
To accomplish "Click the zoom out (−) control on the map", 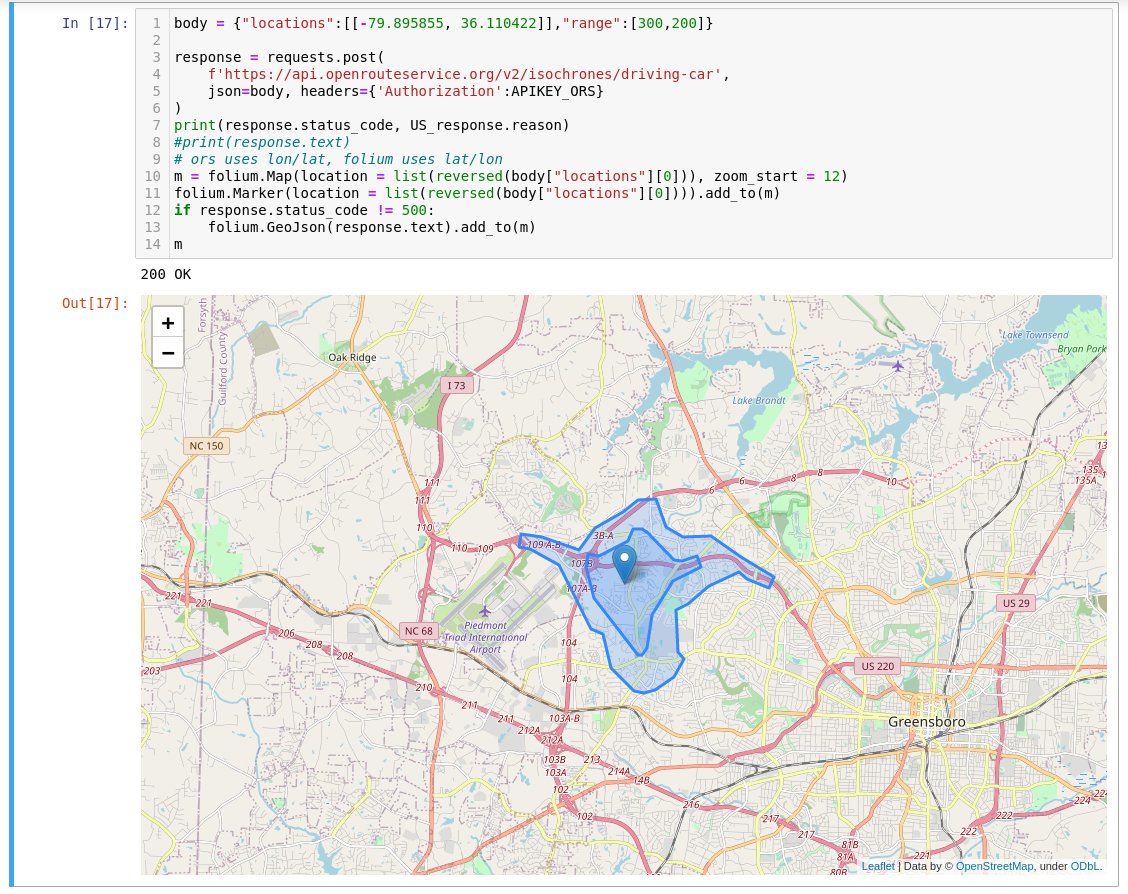I will (167, 352).
